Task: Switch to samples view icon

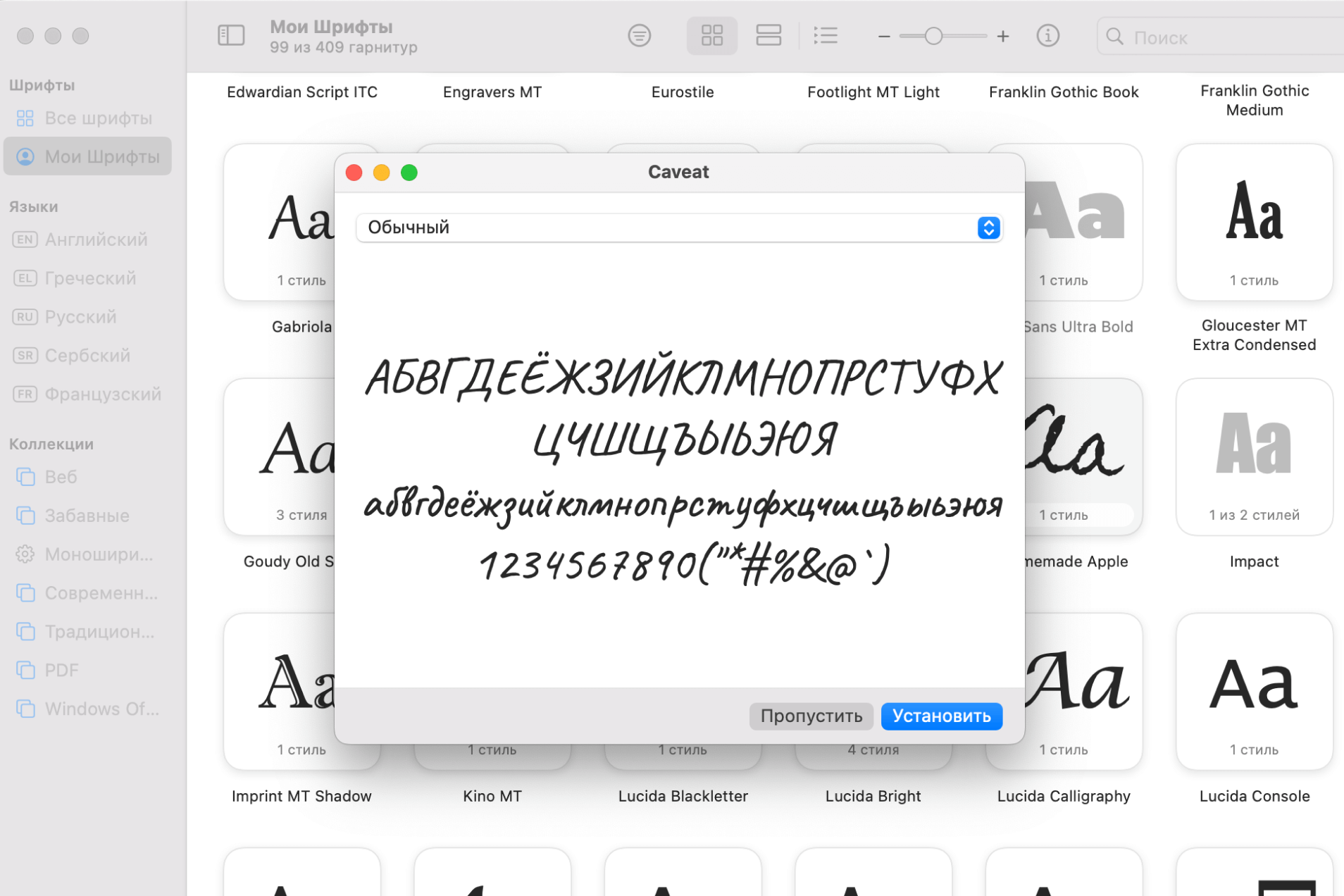Action: [x=768, y=35]
